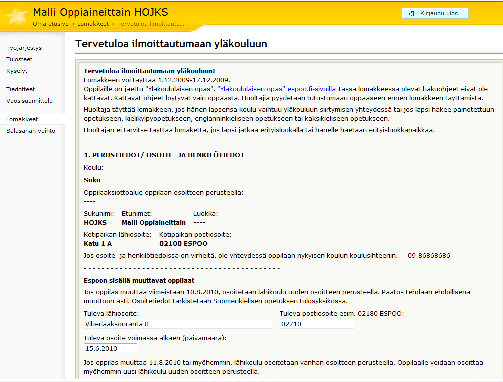The height and width of the screenshot is (382, 503).
Task: Click the logout icon in Kirjaudu ulos button
Action: [x=412, y=13]
